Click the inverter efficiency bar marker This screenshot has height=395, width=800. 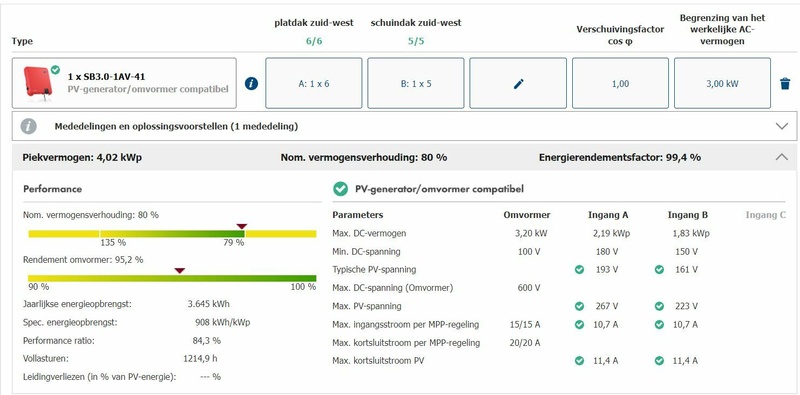[179, 270]
